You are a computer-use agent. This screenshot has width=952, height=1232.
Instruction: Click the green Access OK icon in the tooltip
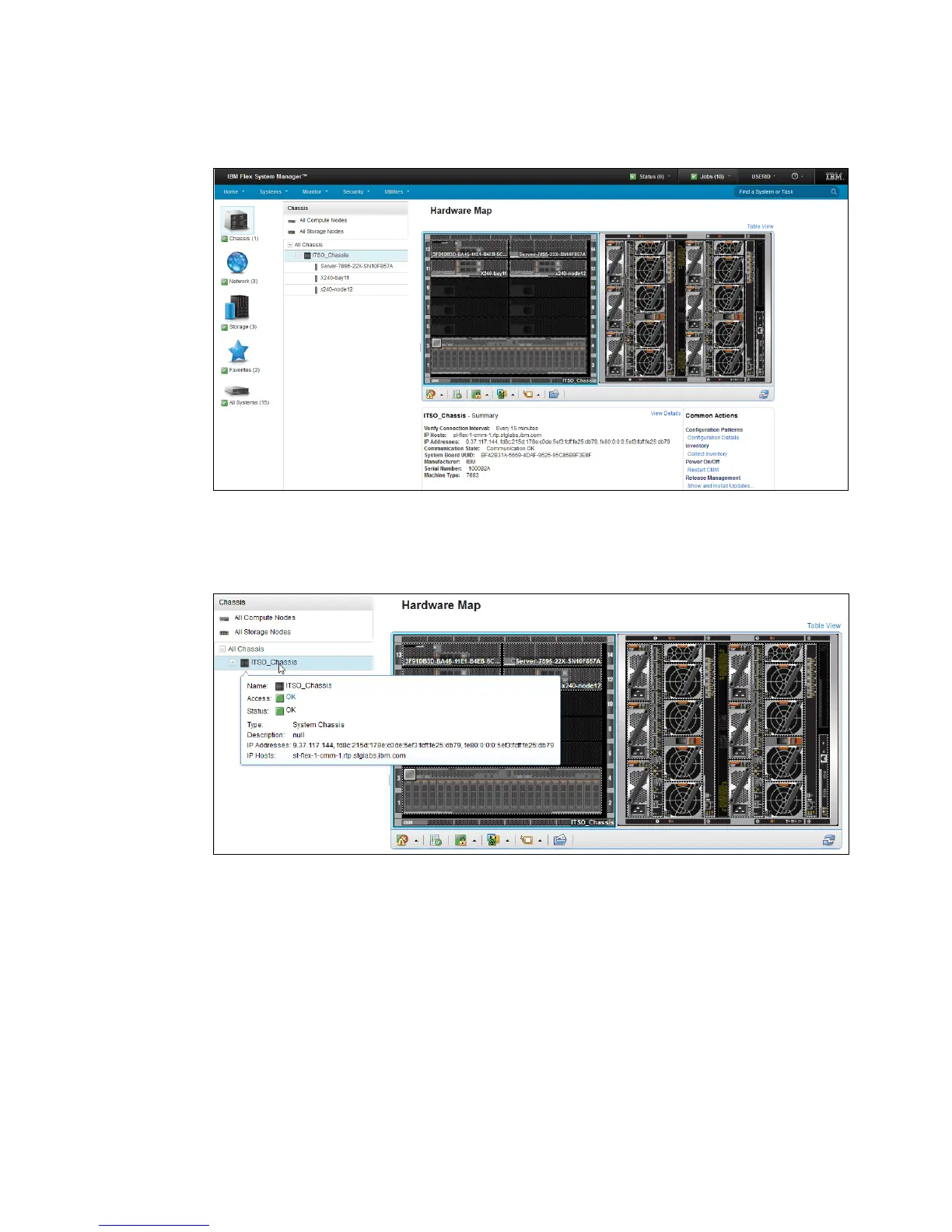pyautogui.click(x=280, y=698)
